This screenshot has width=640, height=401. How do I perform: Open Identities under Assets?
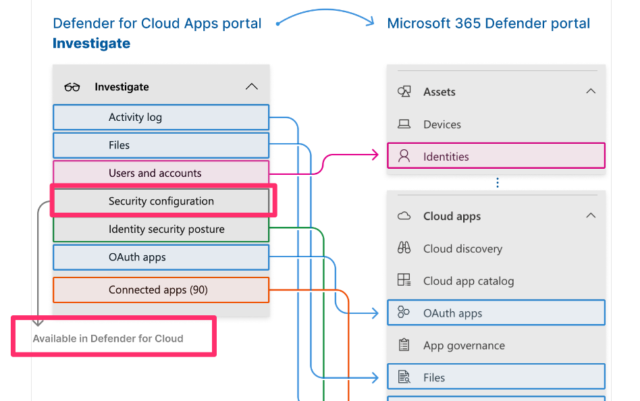(x=496, y=156)
